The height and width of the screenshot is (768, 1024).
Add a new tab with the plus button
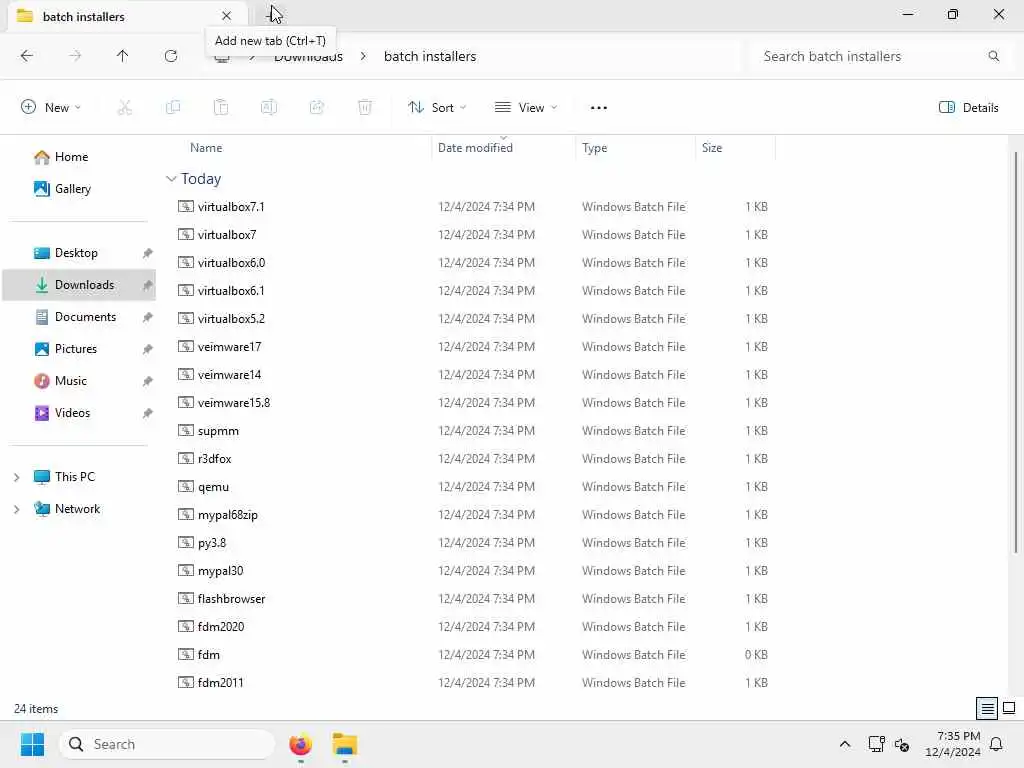pos(273,15)
